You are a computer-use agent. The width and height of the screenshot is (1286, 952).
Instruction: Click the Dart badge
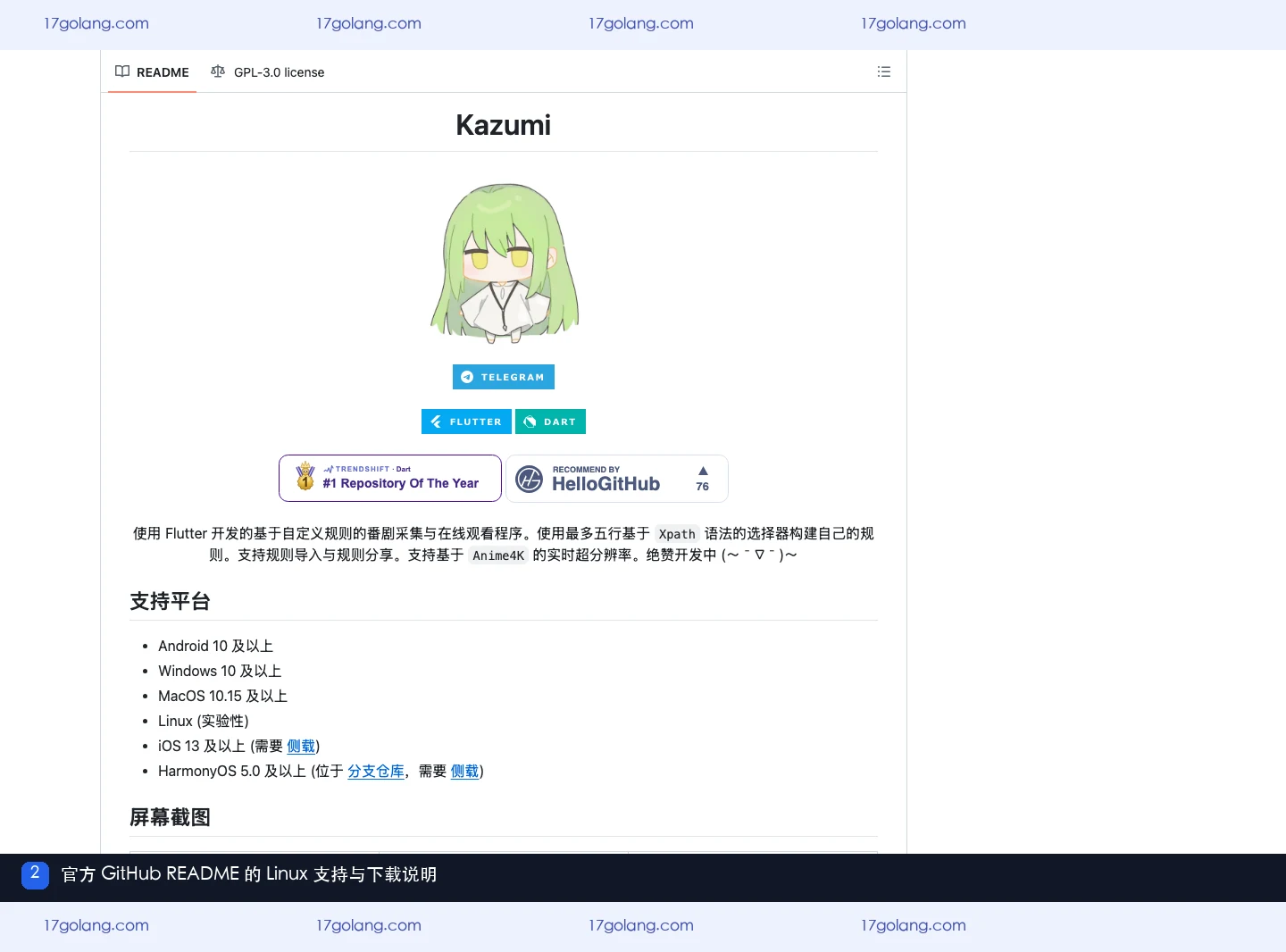tap(550, 422)
